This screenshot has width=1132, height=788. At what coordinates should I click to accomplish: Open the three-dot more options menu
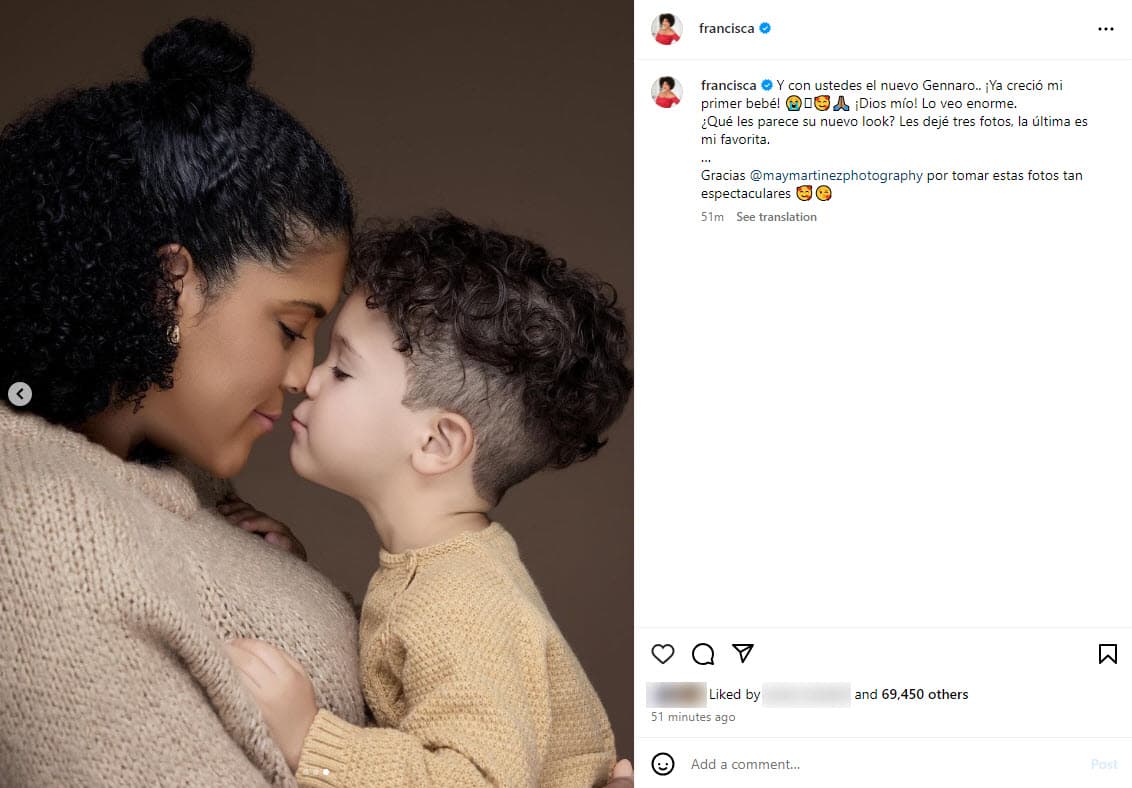pos(1105,29)
